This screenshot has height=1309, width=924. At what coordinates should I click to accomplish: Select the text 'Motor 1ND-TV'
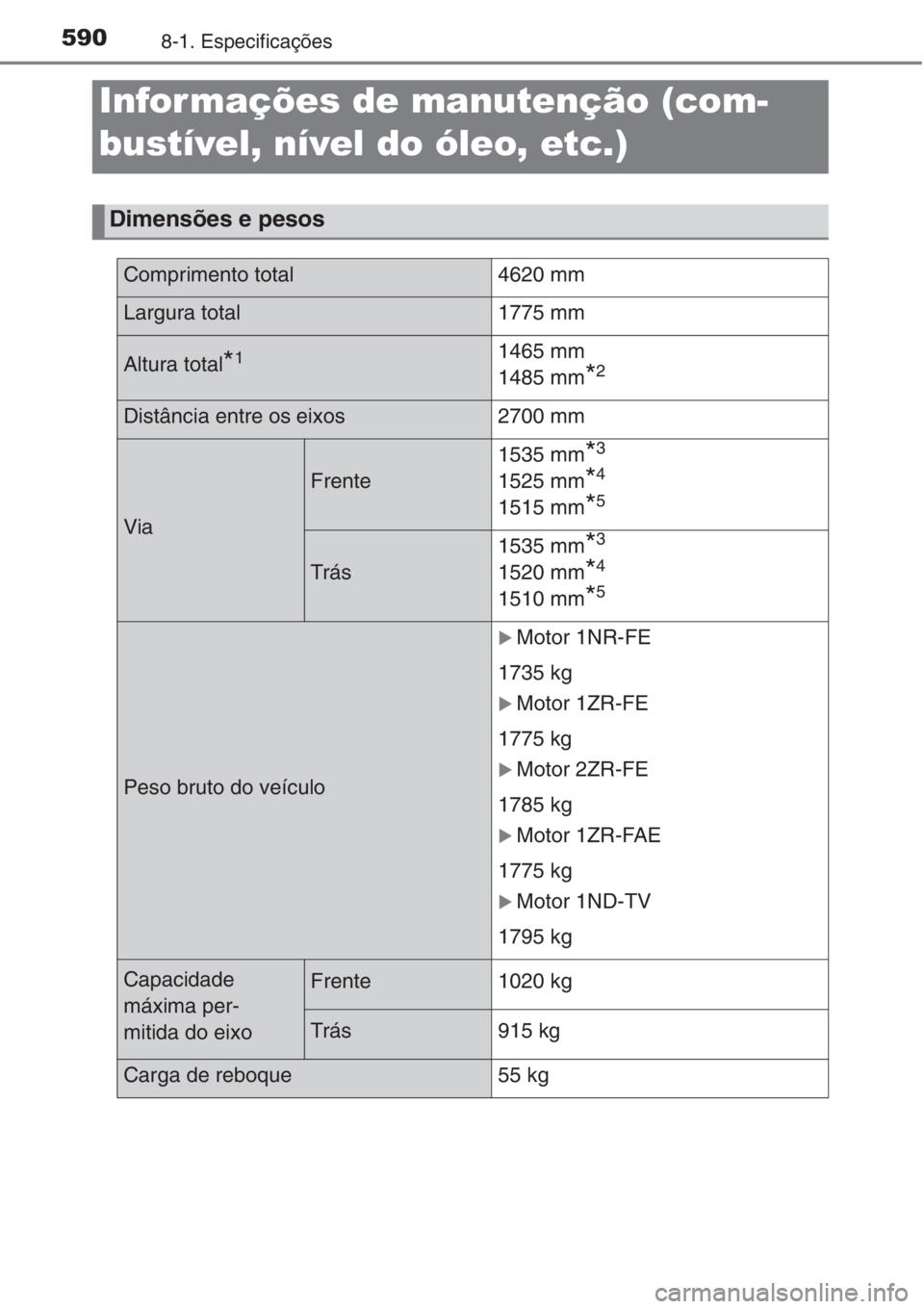click(583, 902)
